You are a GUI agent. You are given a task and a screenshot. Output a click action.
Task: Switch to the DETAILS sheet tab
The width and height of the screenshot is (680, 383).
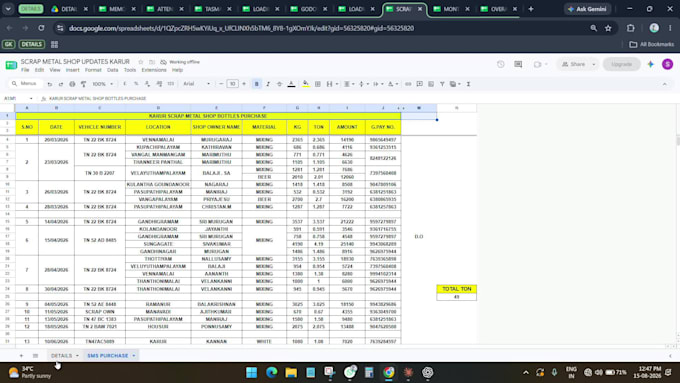pyautogui.click(x=62, y=356)
